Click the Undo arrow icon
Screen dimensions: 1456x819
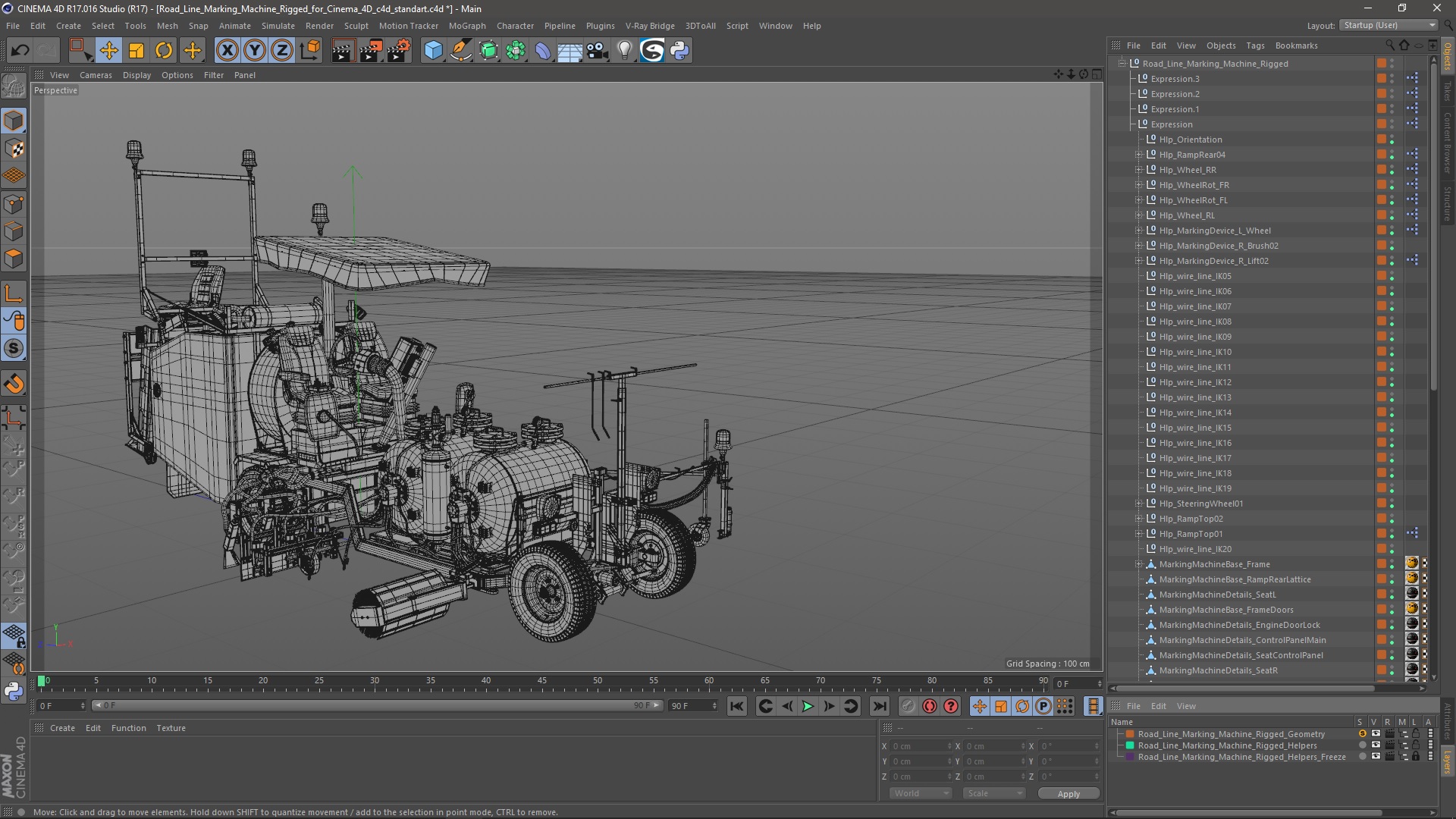(x=20, y=51)
